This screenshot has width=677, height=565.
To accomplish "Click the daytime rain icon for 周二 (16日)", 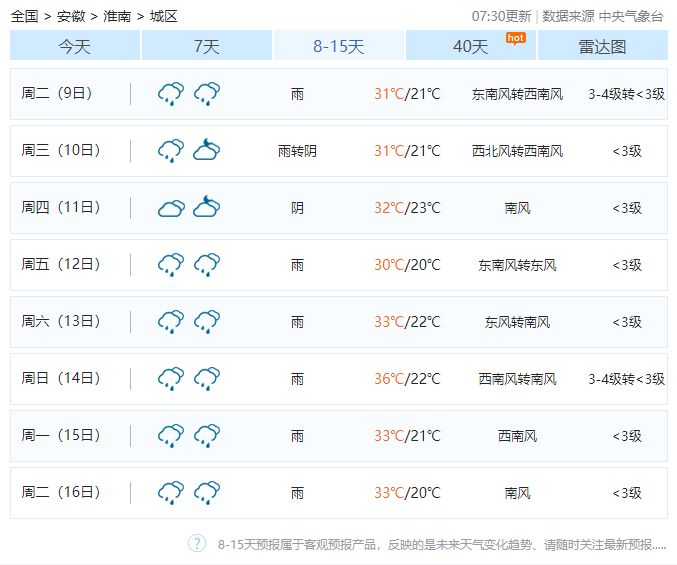I will click(x=171, y=493).
